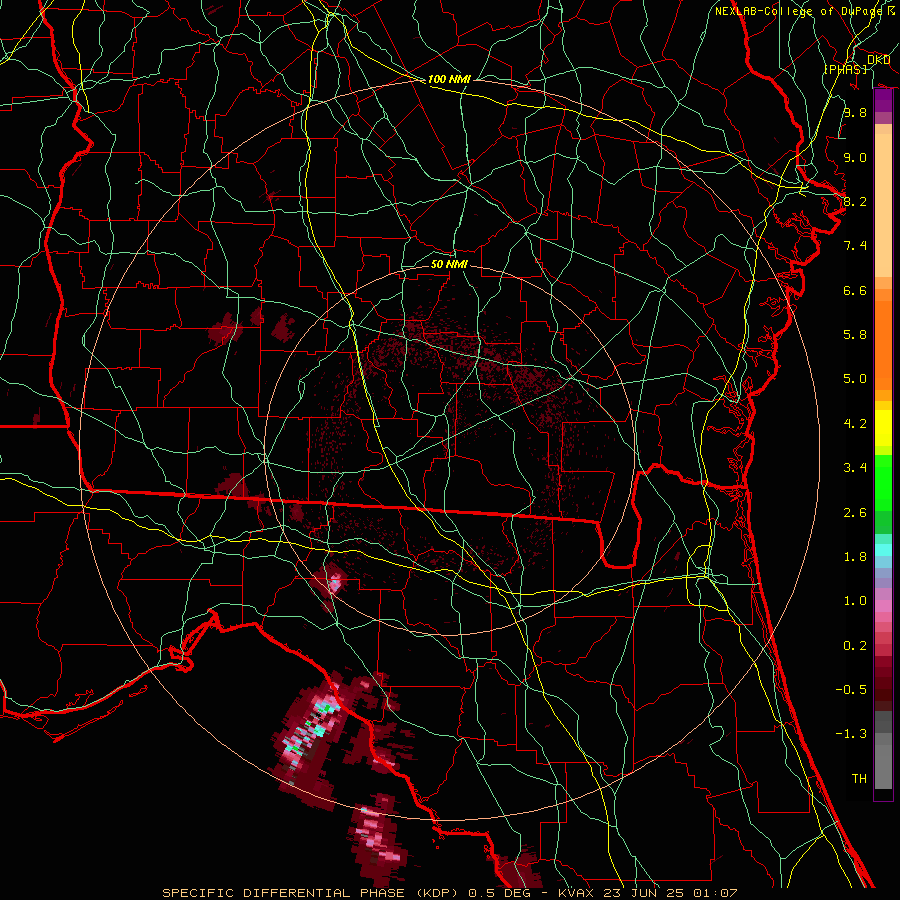
Task: Select the 4.2 scale value
Action: pos(855,424)
